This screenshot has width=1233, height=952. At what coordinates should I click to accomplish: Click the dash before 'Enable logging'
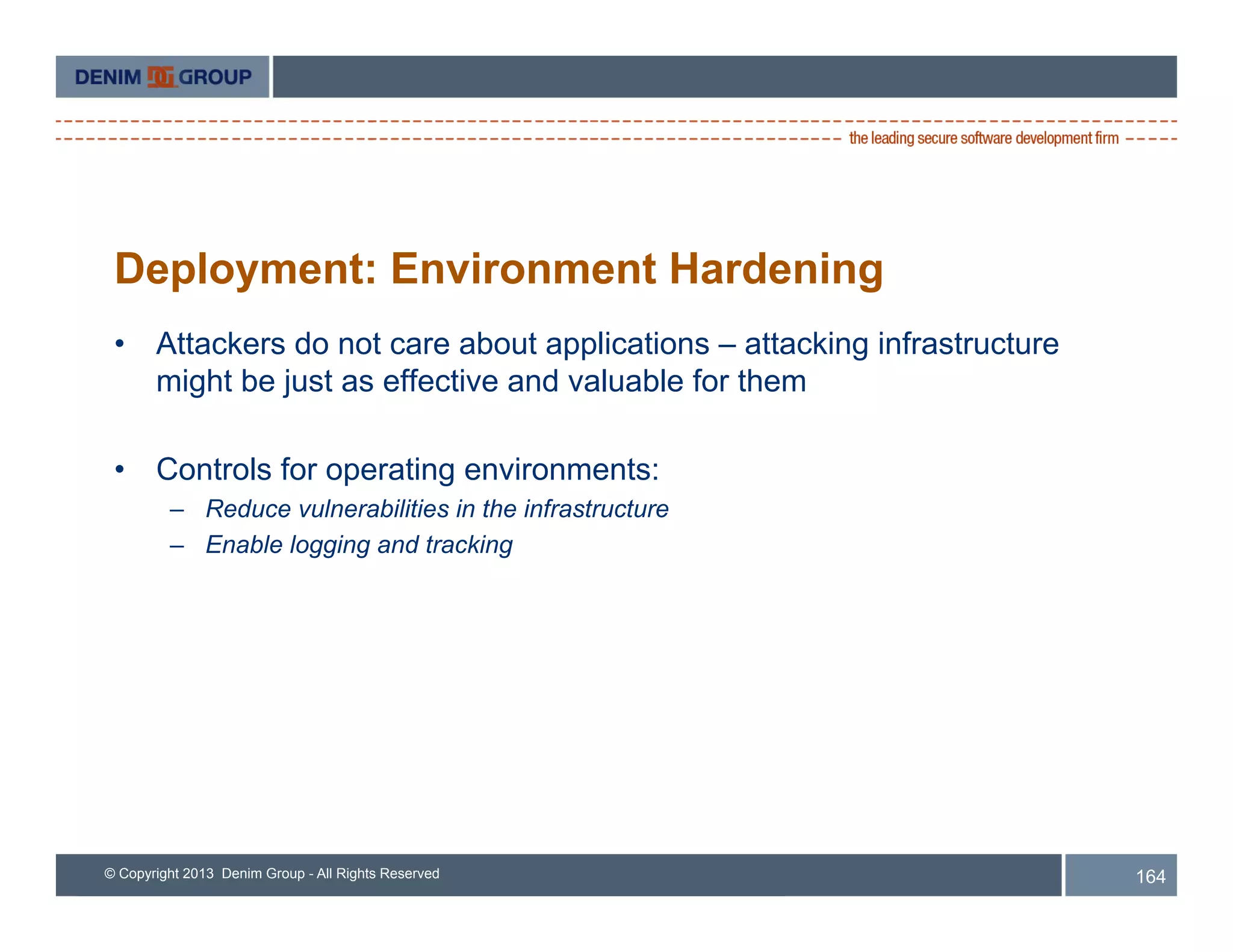point(176,546)
